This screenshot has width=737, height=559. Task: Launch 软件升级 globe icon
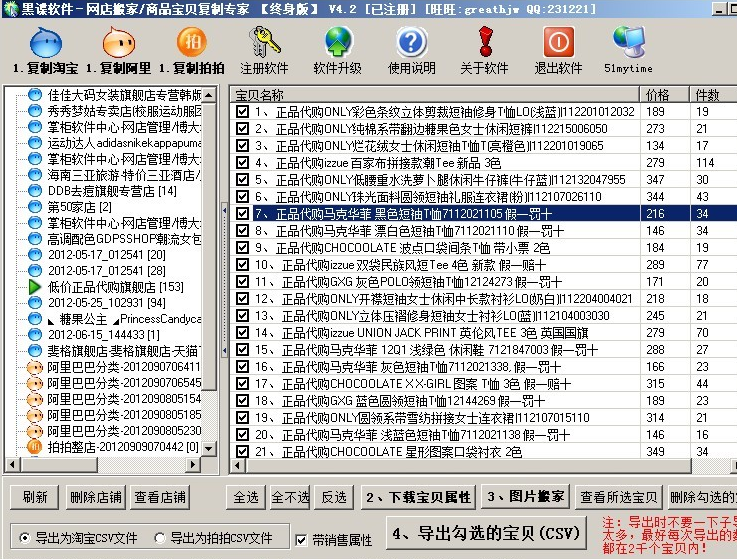338,42
